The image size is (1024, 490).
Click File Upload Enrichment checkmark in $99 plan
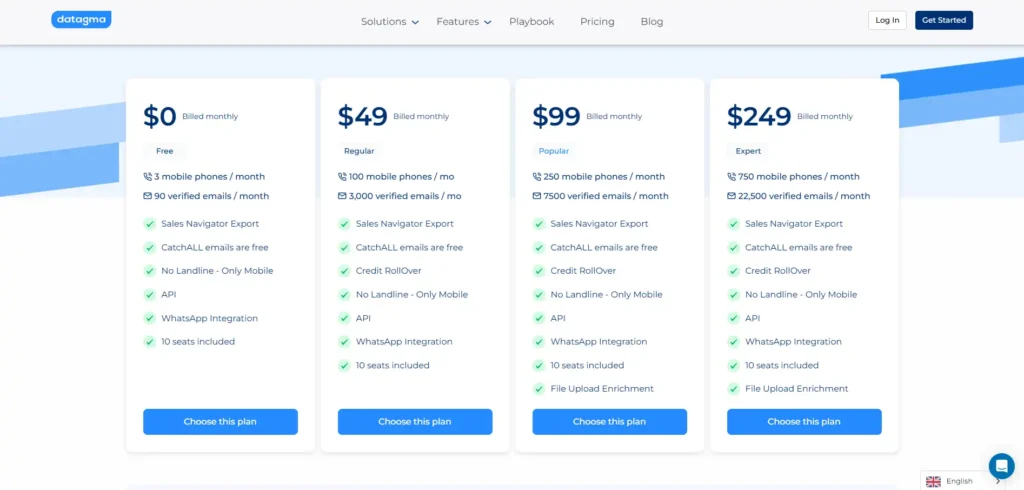(539, 389)
